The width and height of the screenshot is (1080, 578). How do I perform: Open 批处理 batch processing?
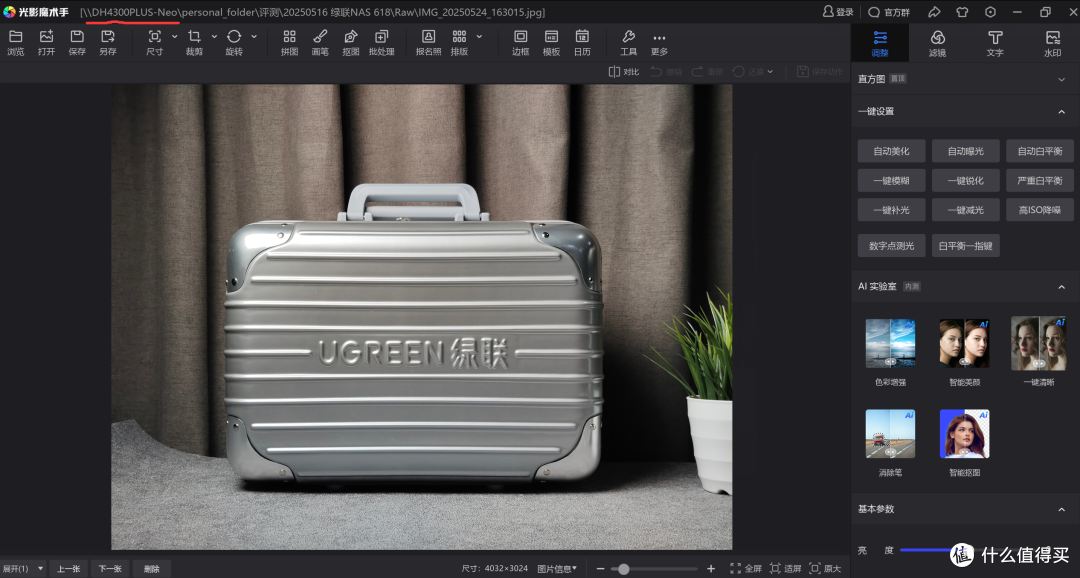click(x=382, y=43)
